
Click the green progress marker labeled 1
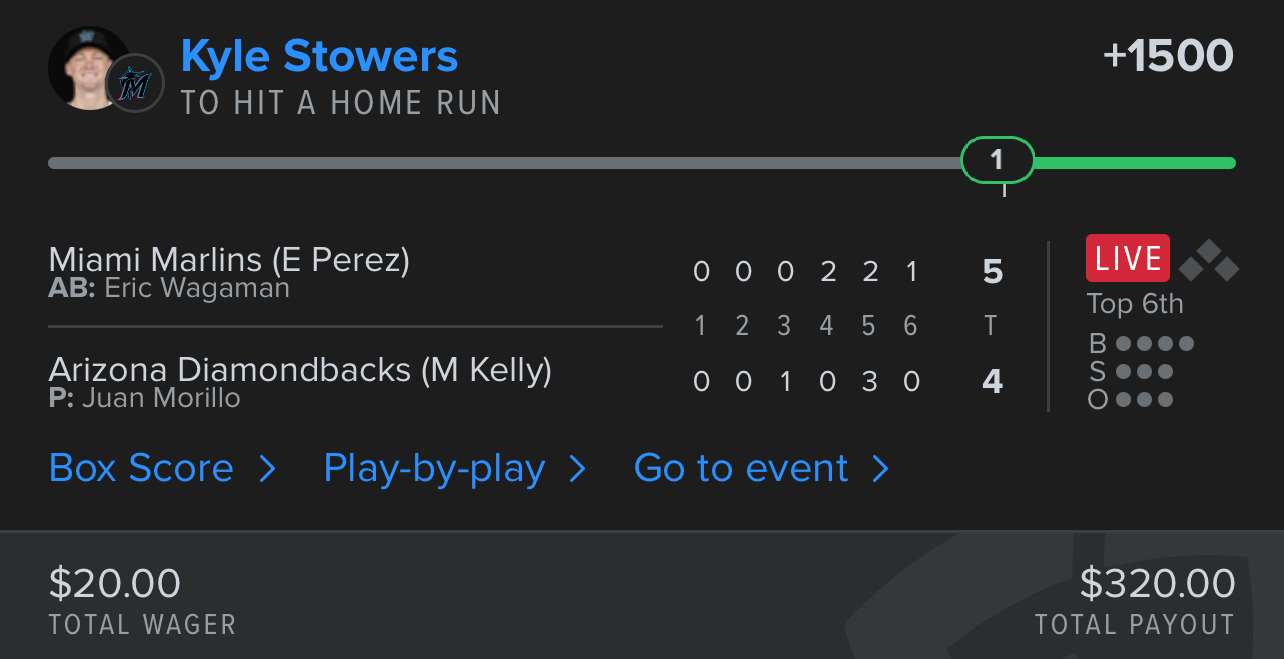(x=997, y=160)
